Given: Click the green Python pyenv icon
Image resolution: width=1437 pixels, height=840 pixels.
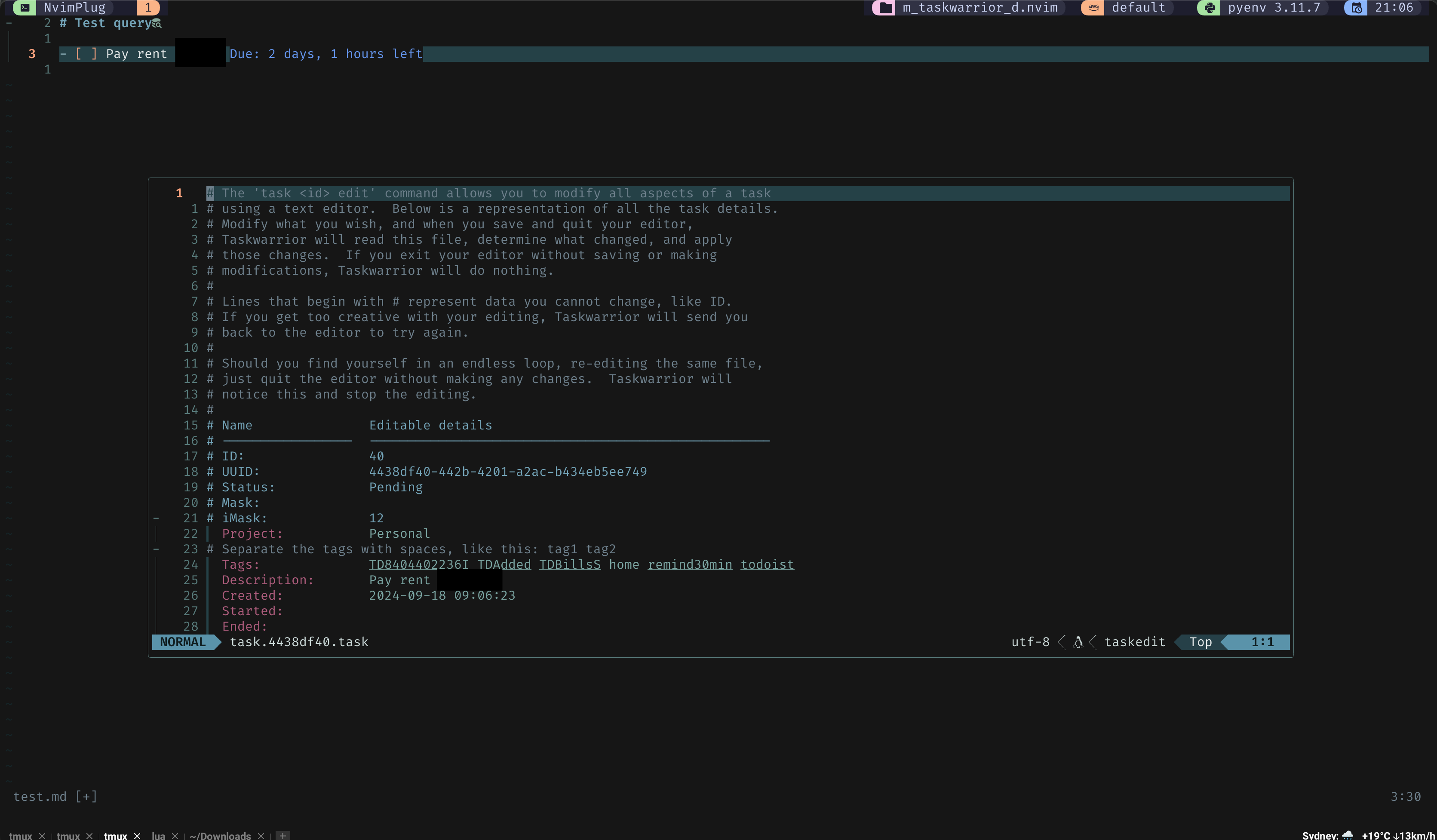Looking at the screenshot, I should pyautogui.click(x=1209, y=7).
